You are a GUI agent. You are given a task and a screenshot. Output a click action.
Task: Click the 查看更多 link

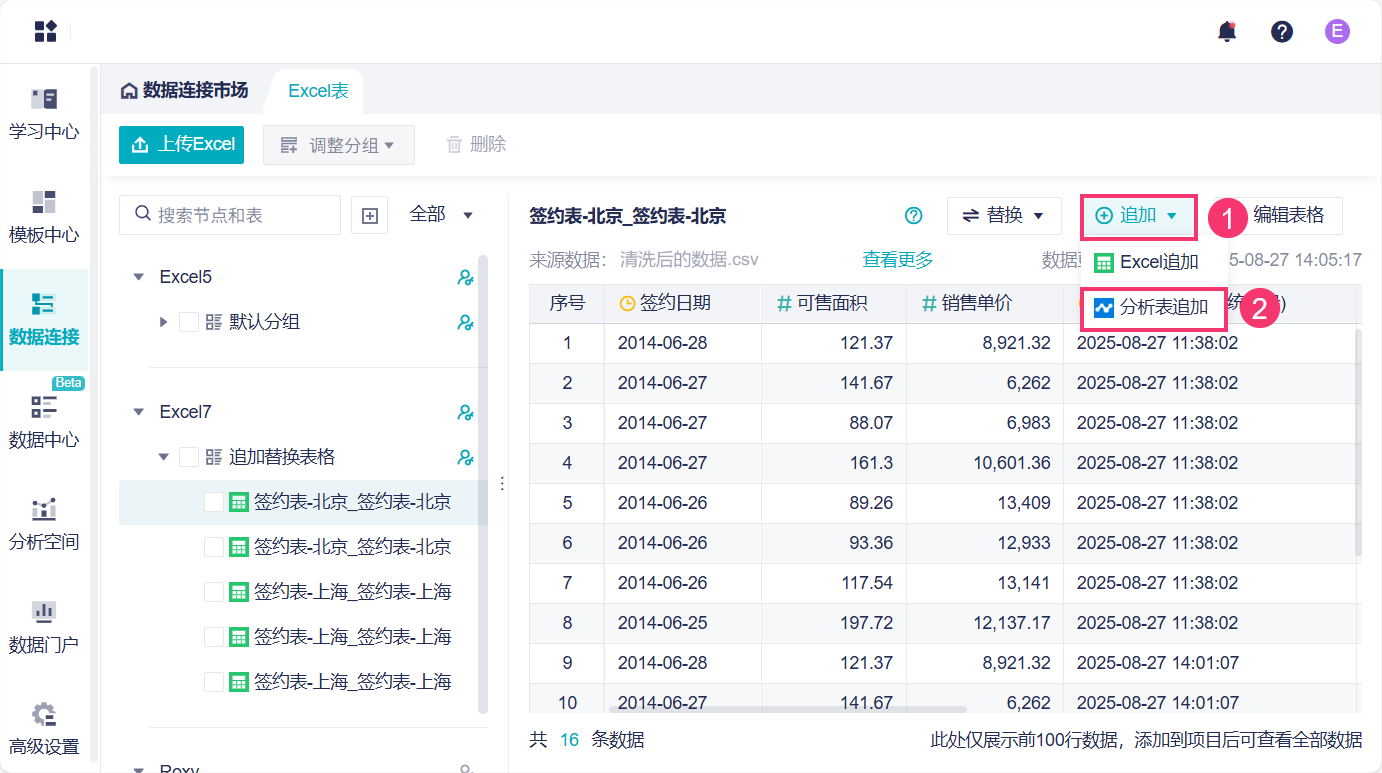(x=897, y=260)
